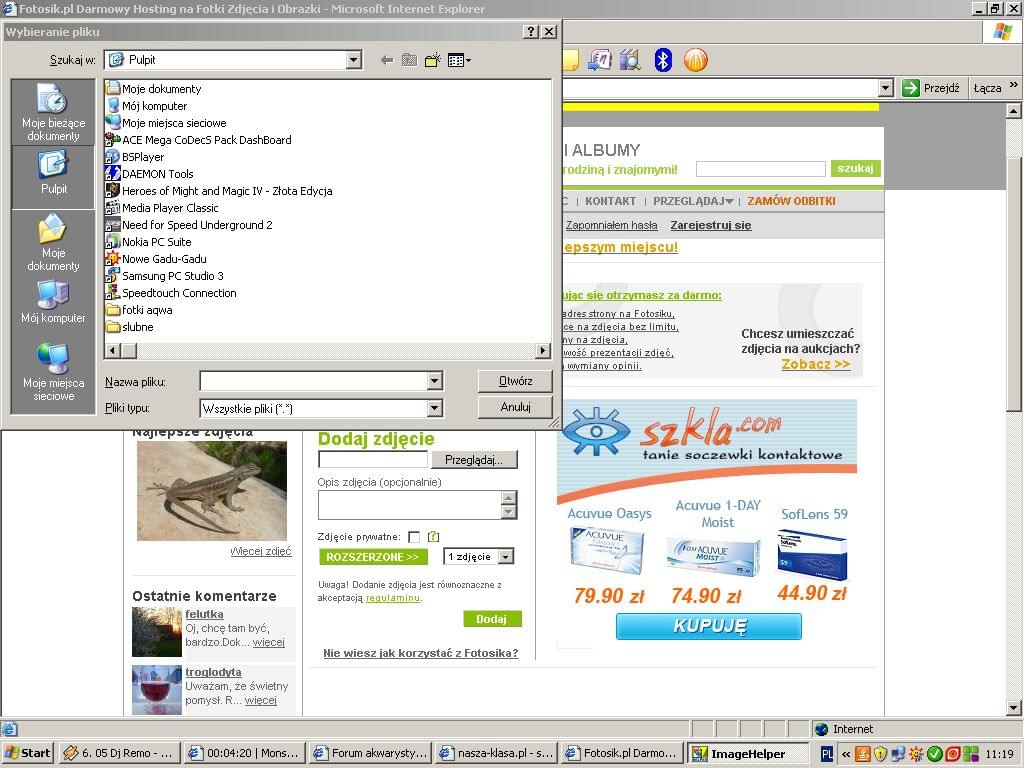The height and width of the screenshot is (768, 1024).
Task: Click the file list scroll-right arrow
Action: (x=543, y=351)
